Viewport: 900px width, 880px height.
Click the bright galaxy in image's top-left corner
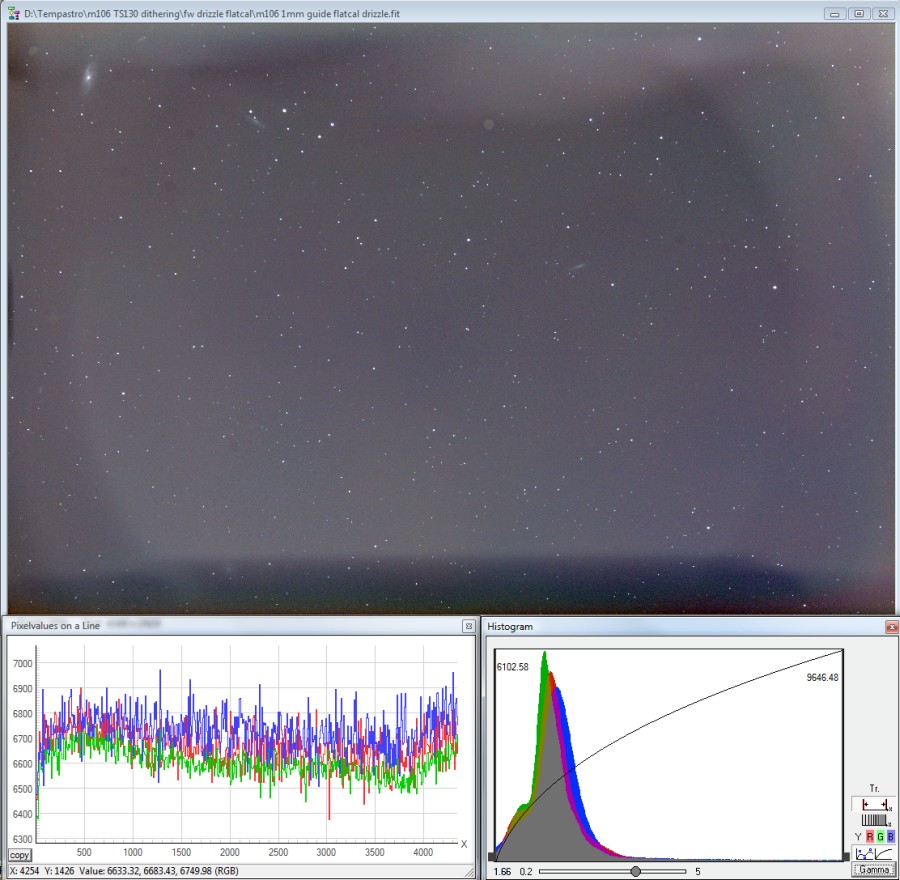[x=90, y=75]
